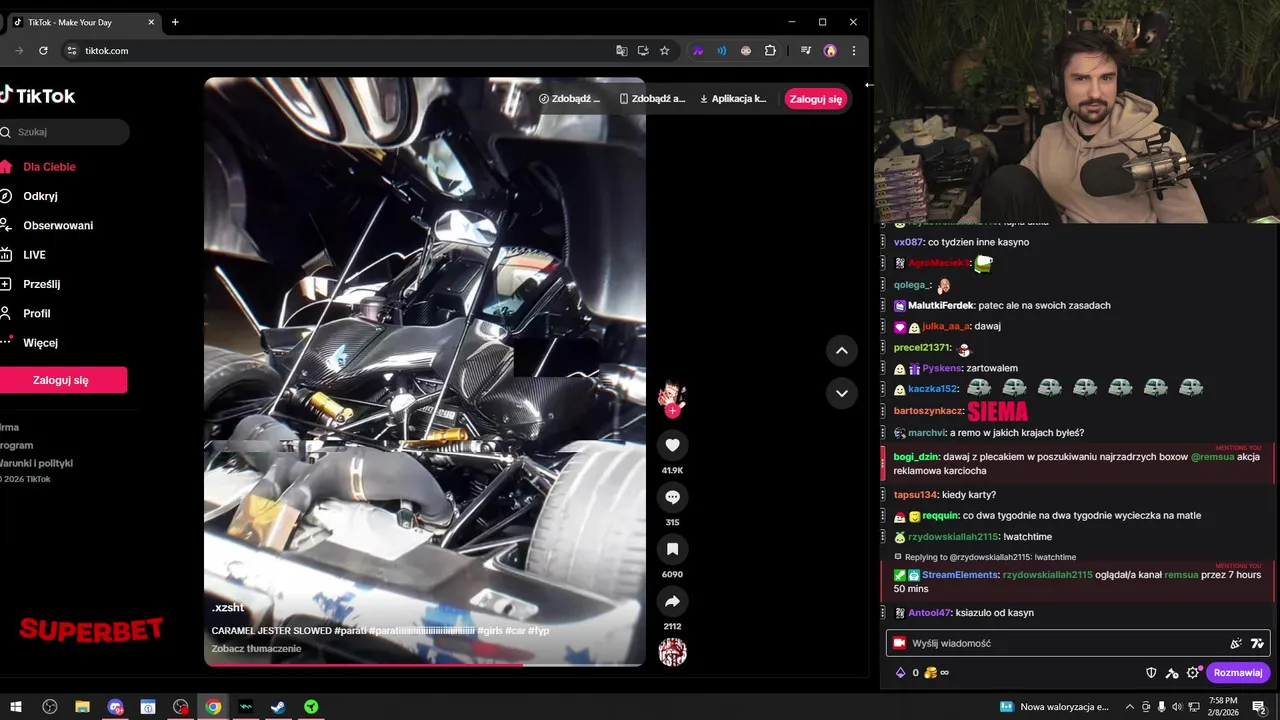Click the #fyp hashtag in caption
This screenshot has width=1280, height=720.
pyautogui.click(x=539, y=630)
